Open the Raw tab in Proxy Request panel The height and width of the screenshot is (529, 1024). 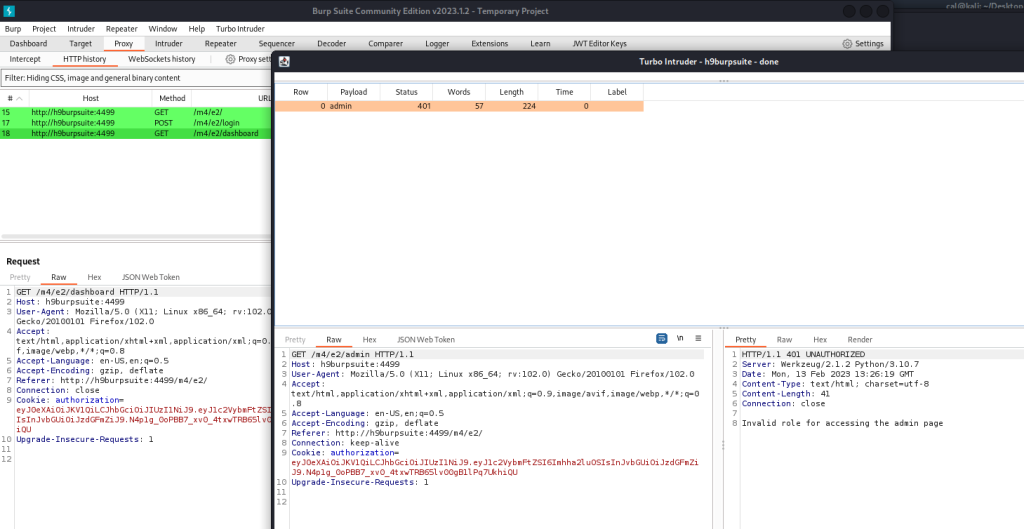[x=59, y=278]
